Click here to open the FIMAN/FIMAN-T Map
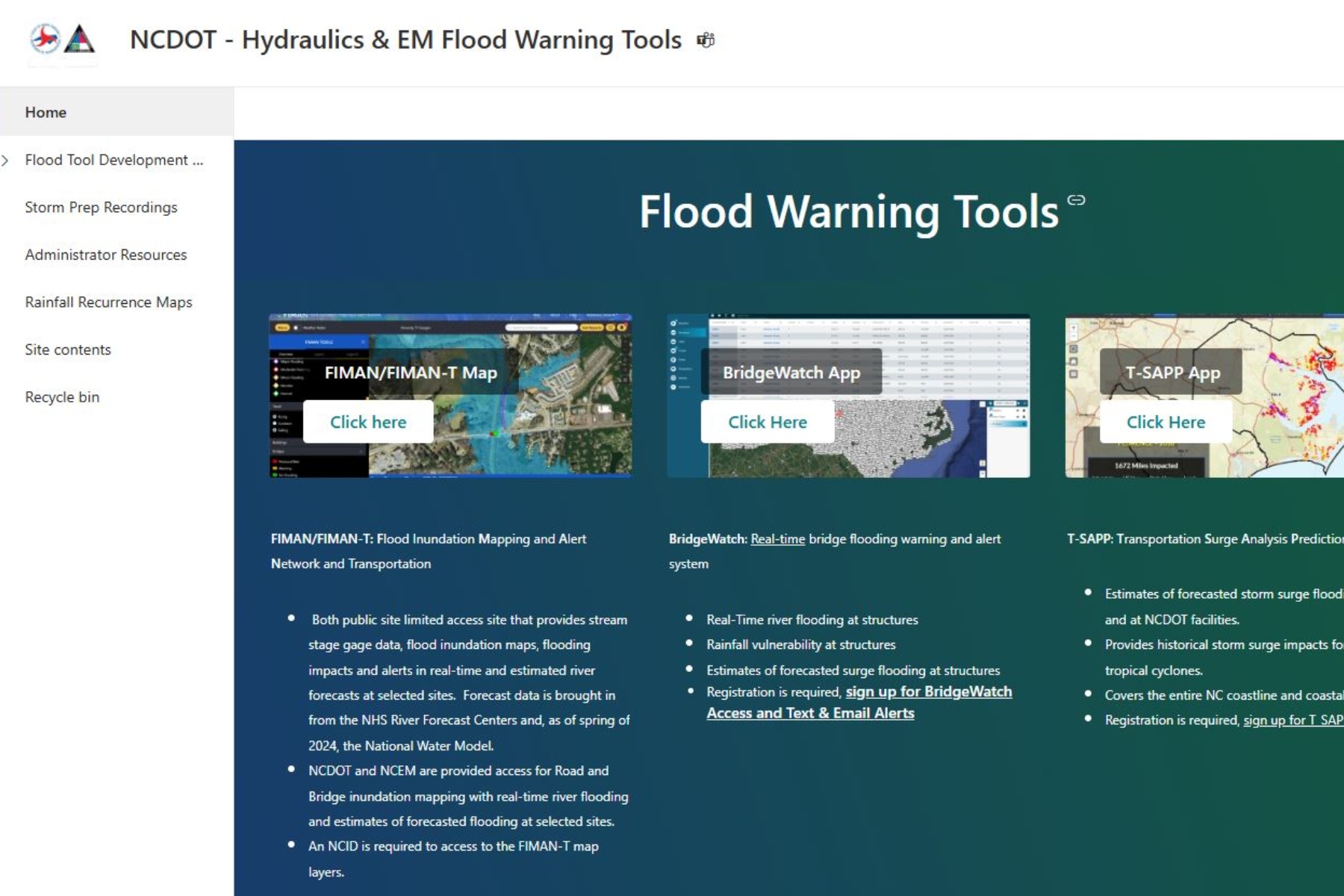Viewport: 1344px width, 896px height. pyautogui.click(x=368, y=421)
